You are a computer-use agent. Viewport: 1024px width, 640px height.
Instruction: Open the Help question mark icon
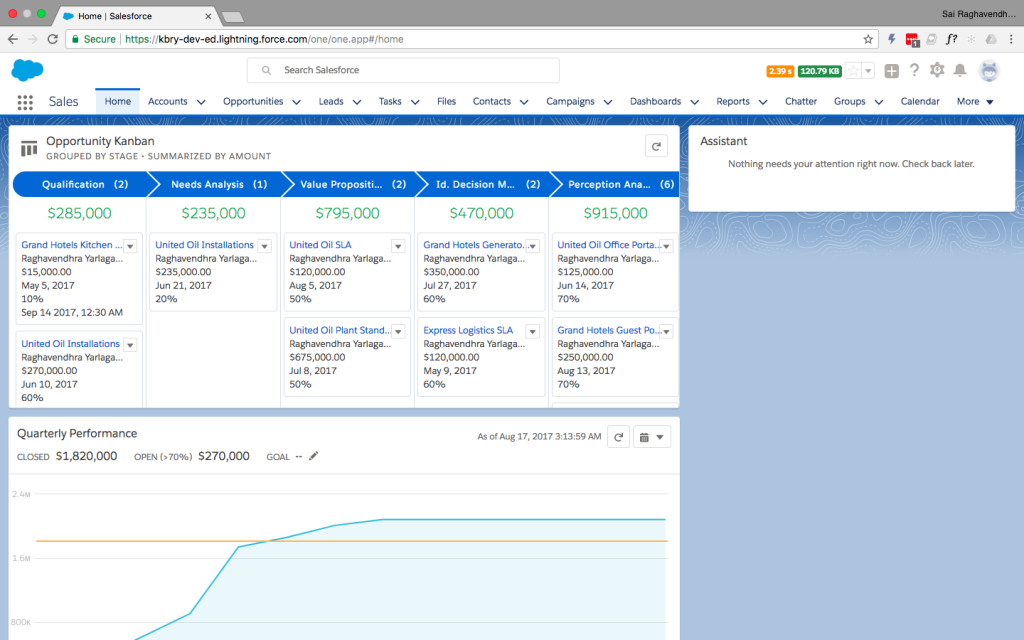tap(914, 71)
